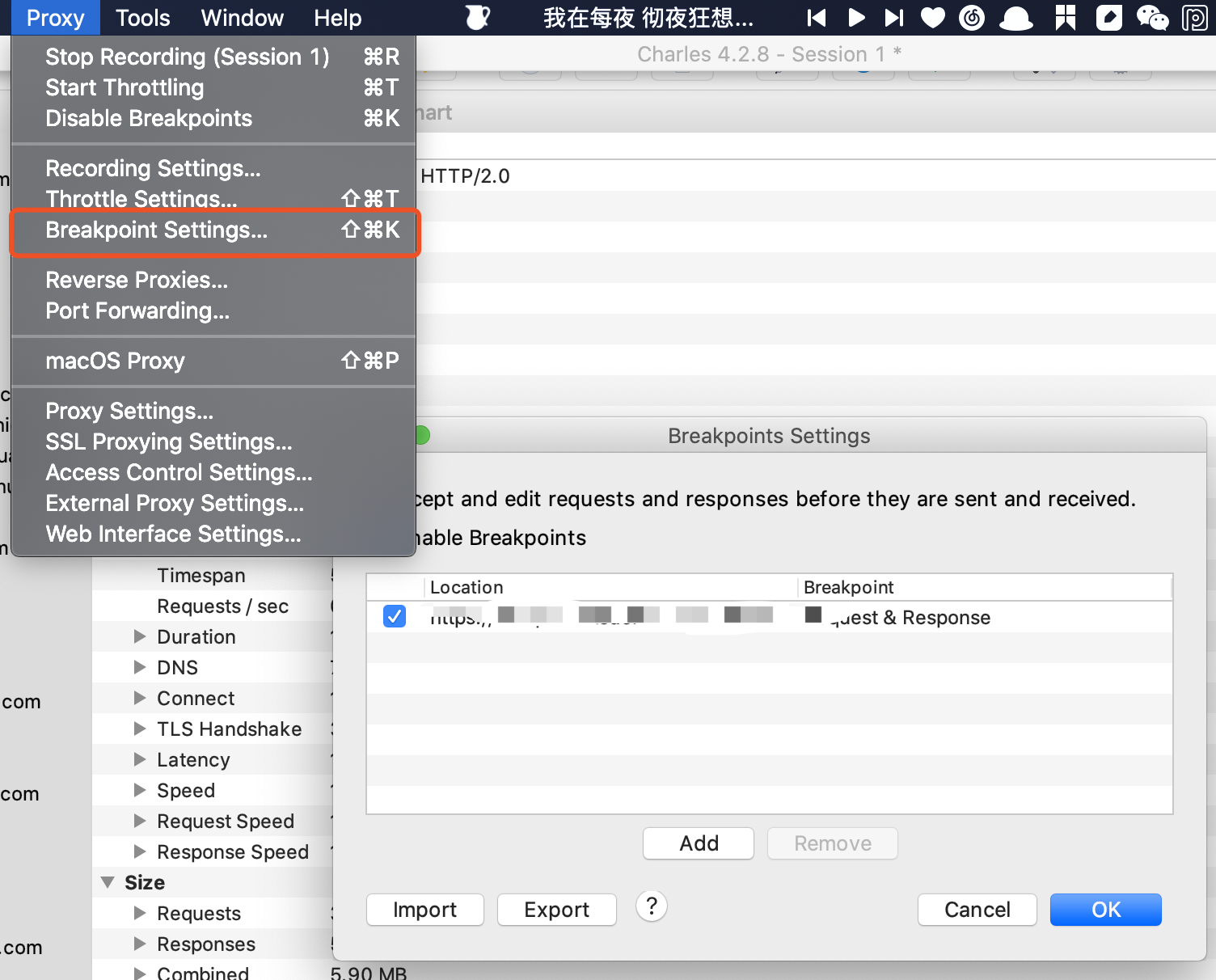
Task: Click the note pencil icon in menu bar
Action: (1108, 17)
